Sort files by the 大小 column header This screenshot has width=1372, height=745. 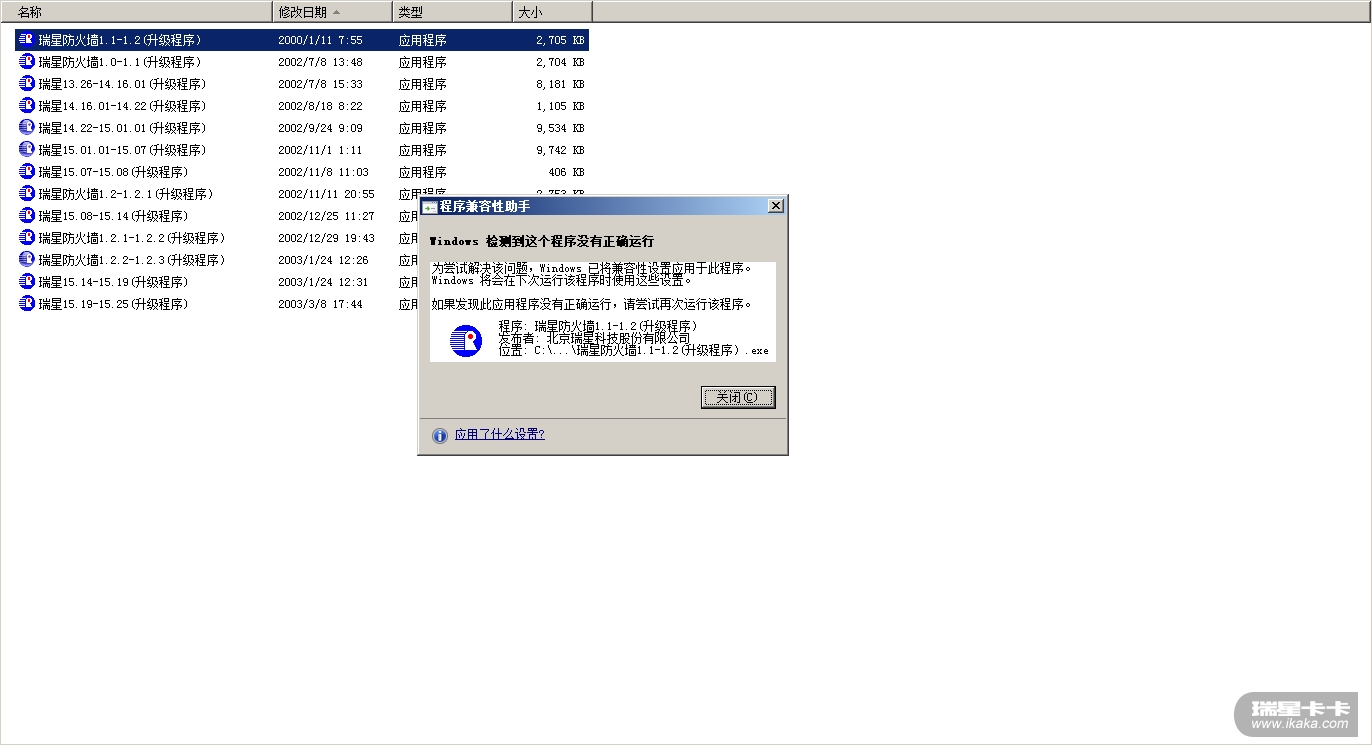click(553, 12)
